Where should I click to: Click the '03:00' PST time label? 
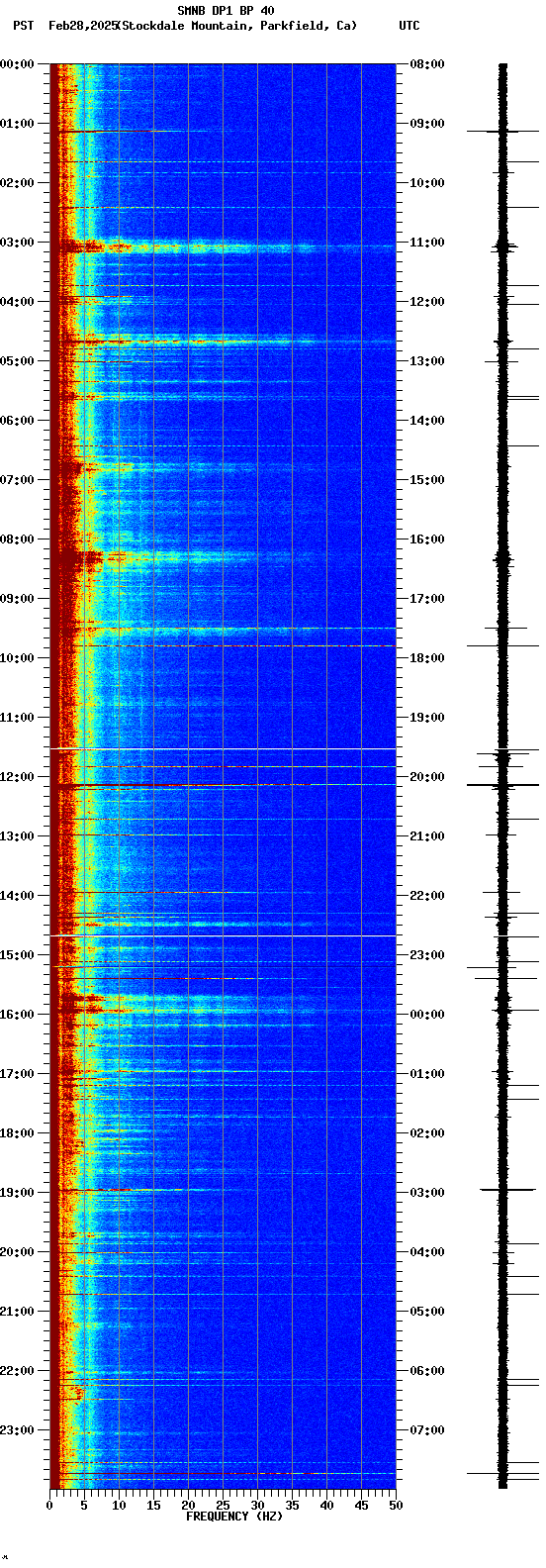[17, 243]
